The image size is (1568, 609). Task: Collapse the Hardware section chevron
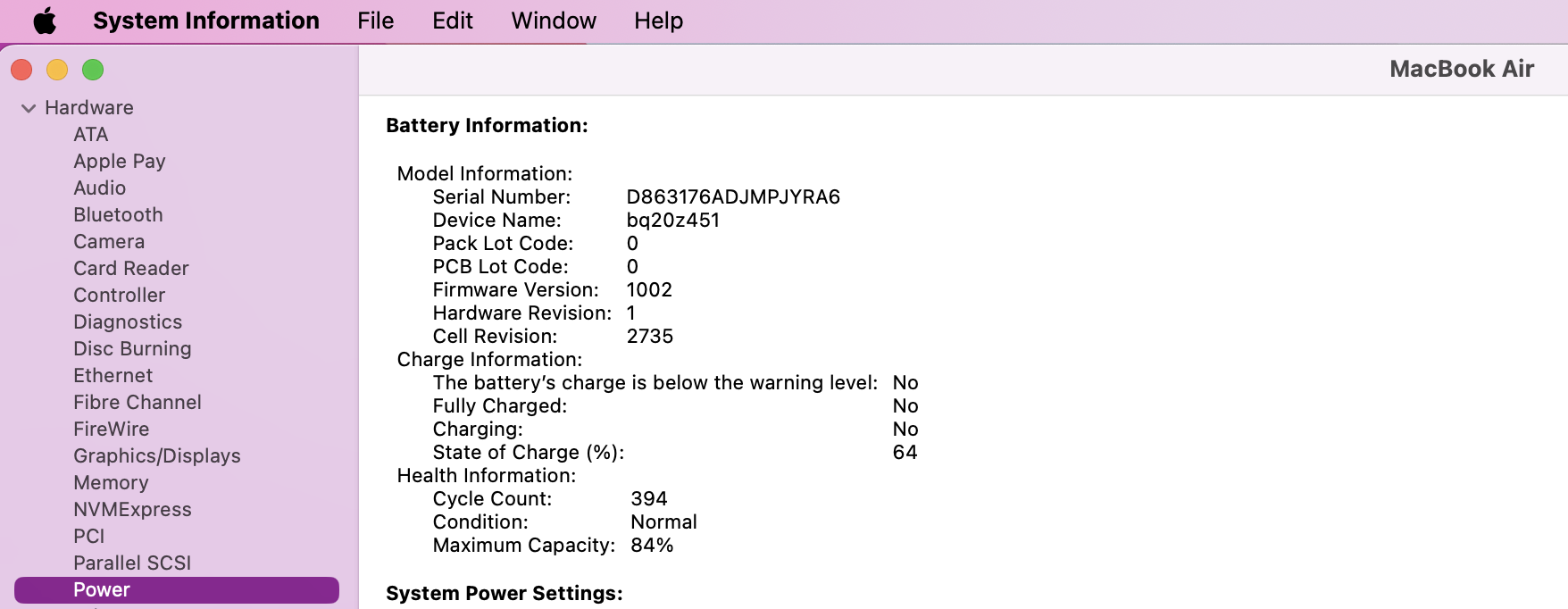click(29, 108)
